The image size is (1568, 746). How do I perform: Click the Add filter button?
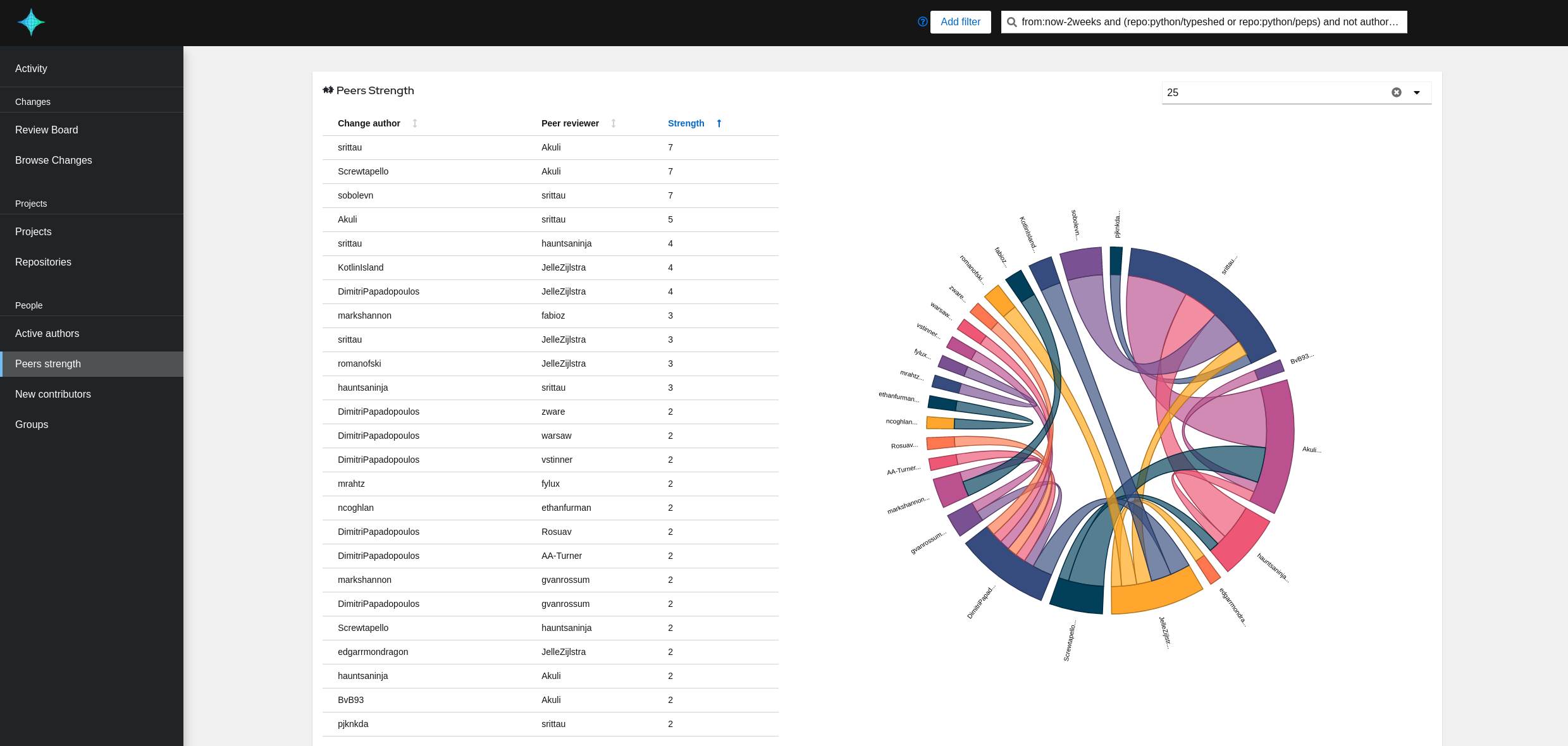pos(960,21)
